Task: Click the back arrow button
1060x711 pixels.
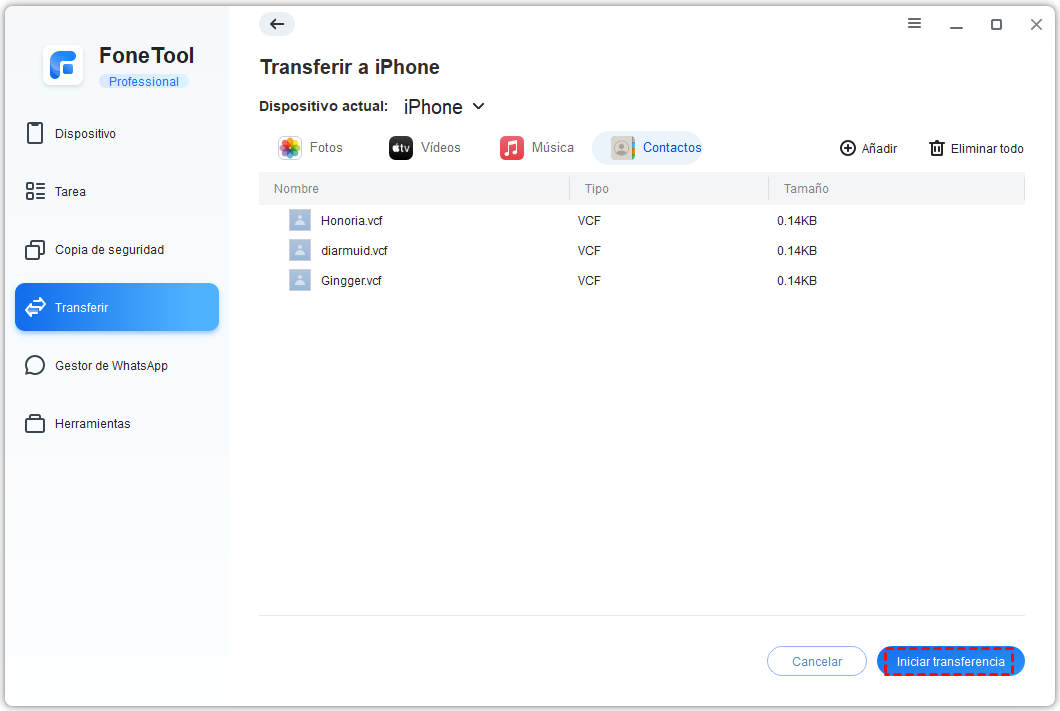Action: pyautogui.click(x=277, y=24)
